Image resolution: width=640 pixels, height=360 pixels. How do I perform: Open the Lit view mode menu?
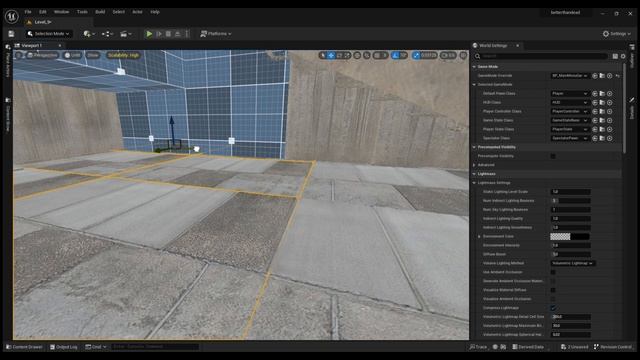pos(73,55)
